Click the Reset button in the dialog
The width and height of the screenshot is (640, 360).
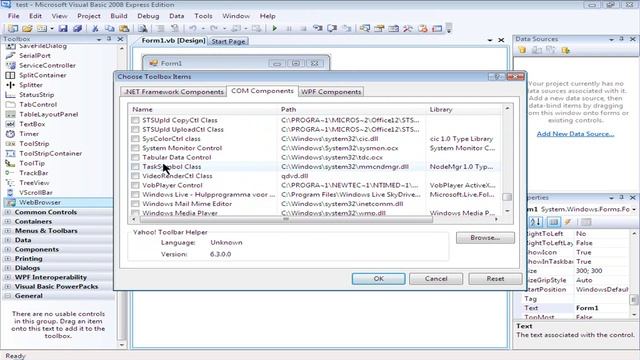[495, 279]
